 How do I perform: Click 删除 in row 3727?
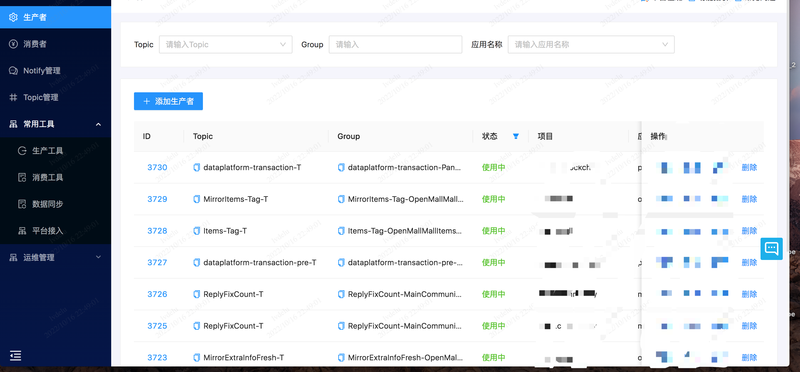click(749, 262)
